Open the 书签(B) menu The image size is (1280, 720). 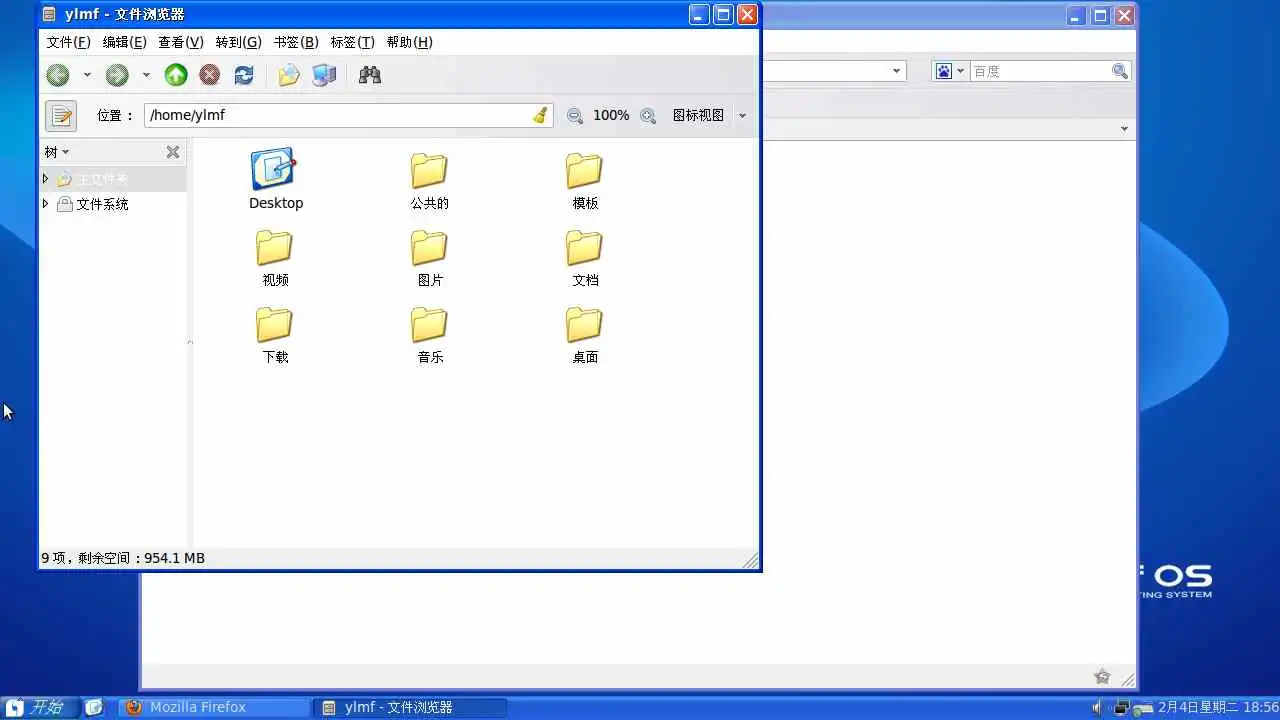(x=296, y=42)
